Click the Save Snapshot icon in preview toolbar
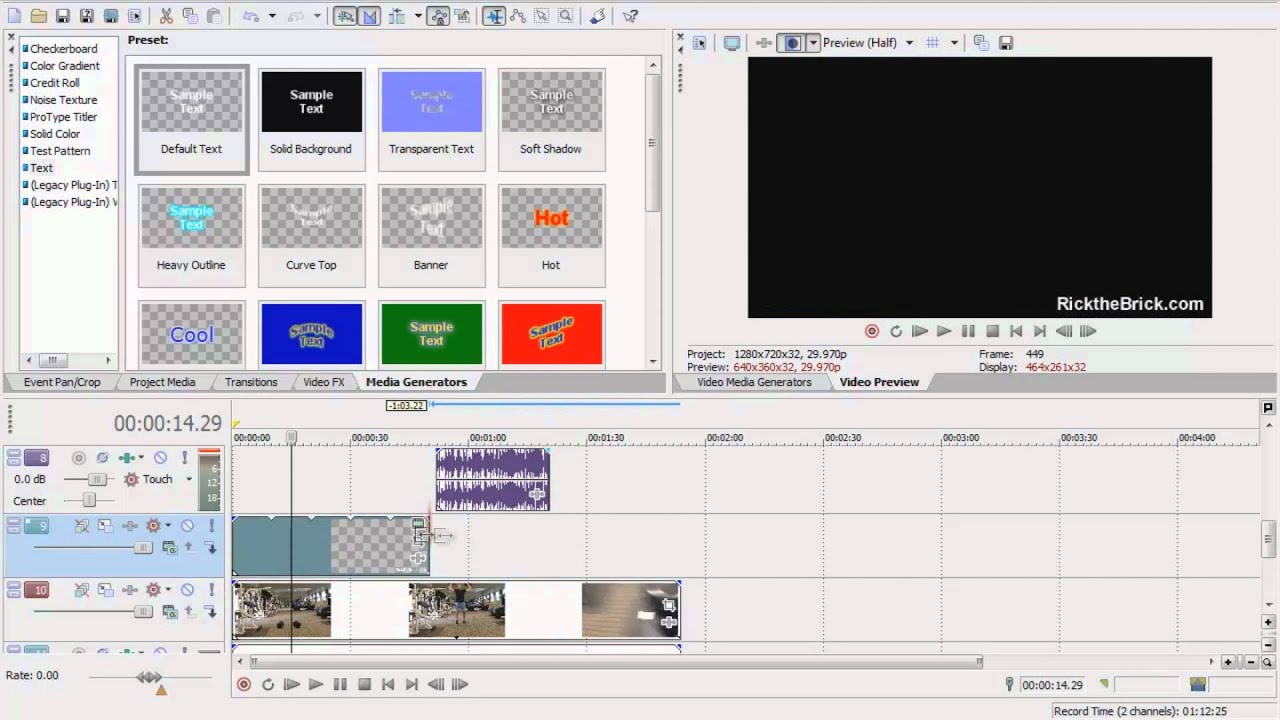The width and height of the screenshot is (1280, 720). pos(1006,43)
